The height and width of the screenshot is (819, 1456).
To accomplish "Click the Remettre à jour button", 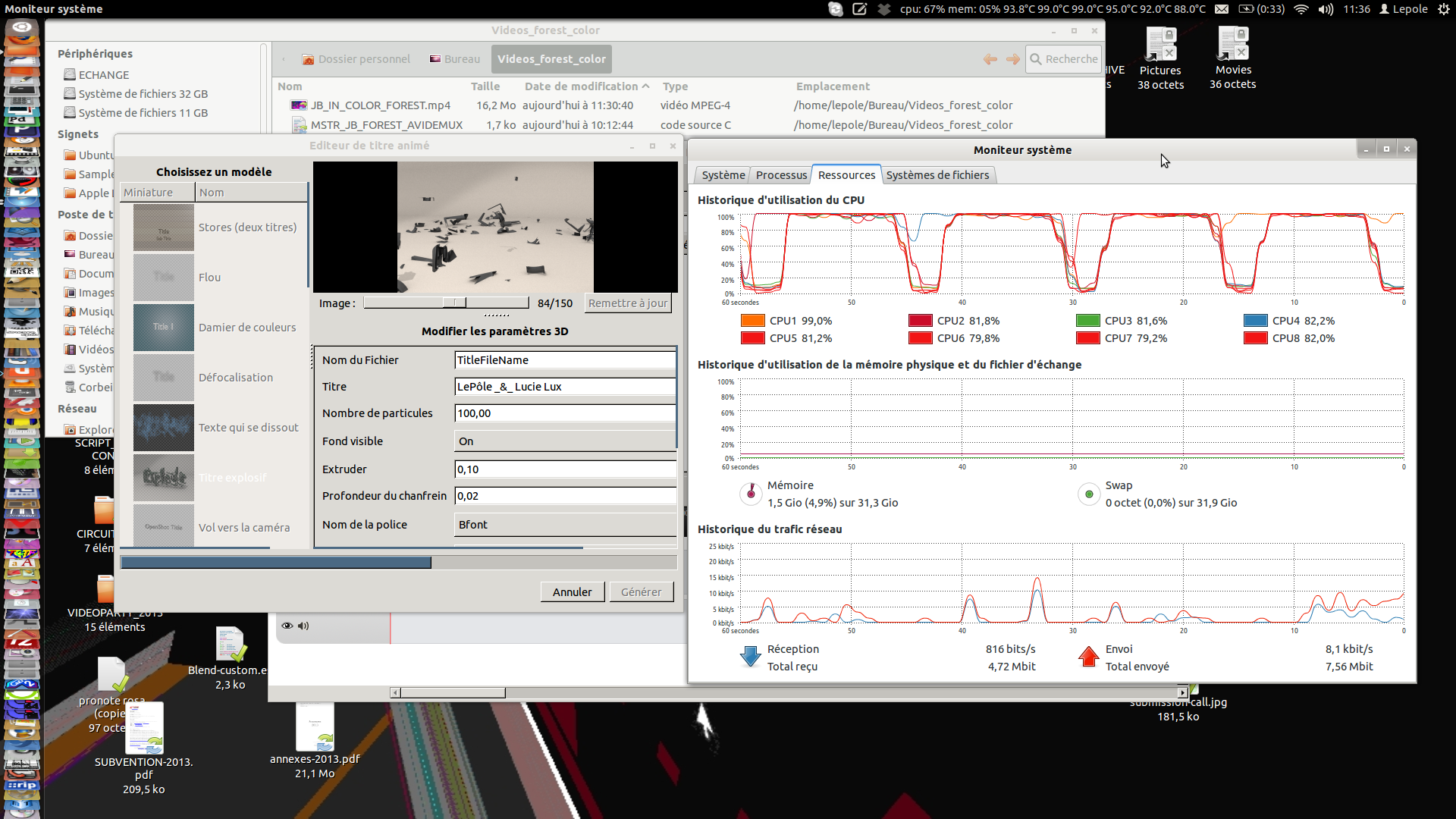I will click(x=628, y=303).
